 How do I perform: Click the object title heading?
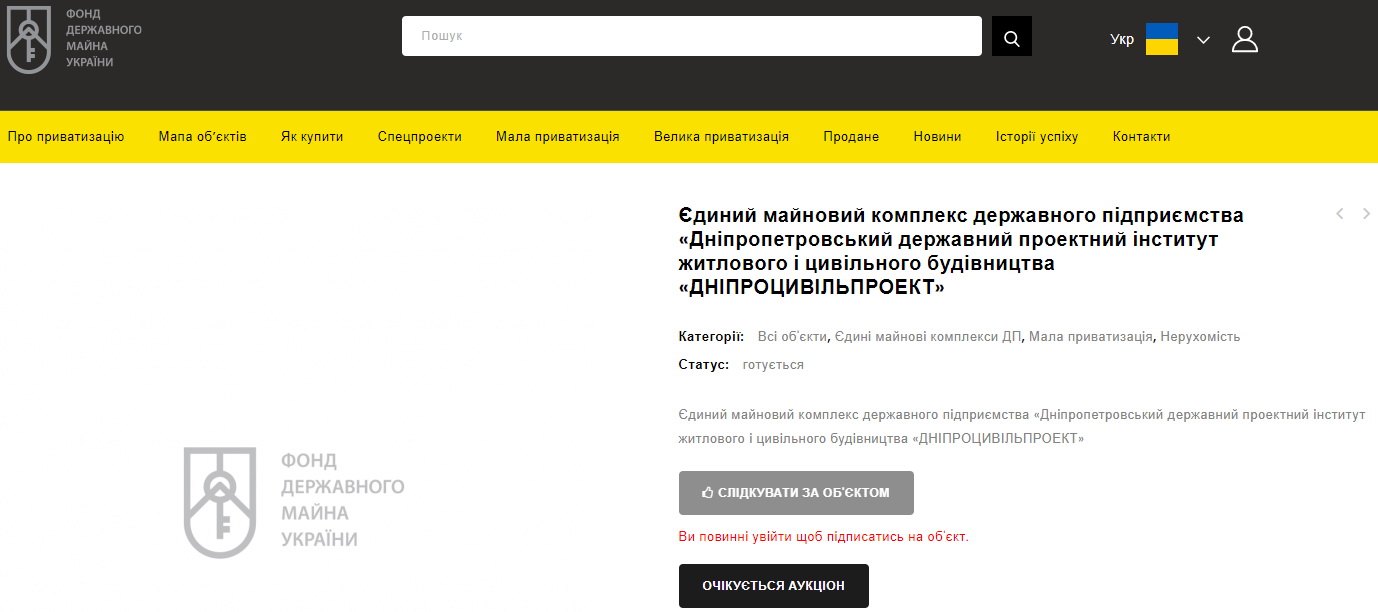(961, 252)
